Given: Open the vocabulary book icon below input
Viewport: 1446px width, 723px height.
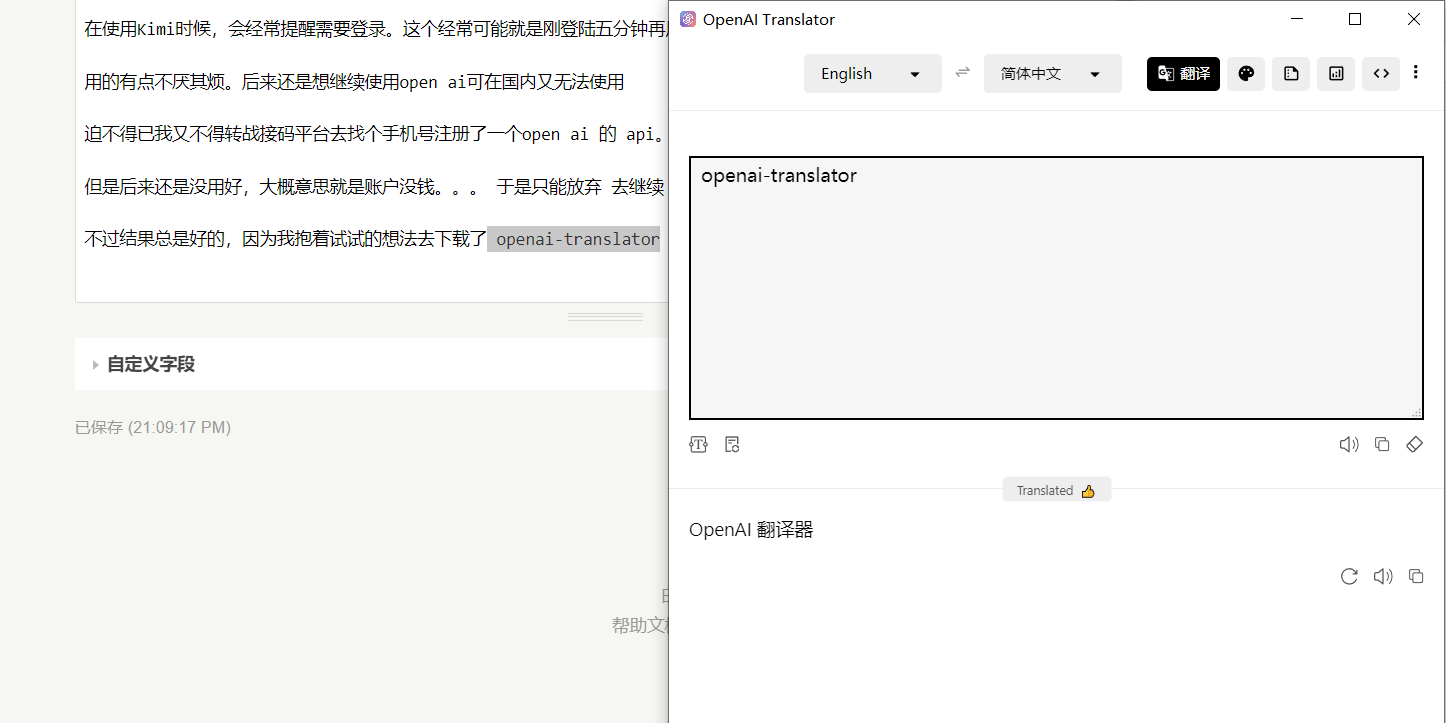Looking at the screenshot, I should coord(732,445).
